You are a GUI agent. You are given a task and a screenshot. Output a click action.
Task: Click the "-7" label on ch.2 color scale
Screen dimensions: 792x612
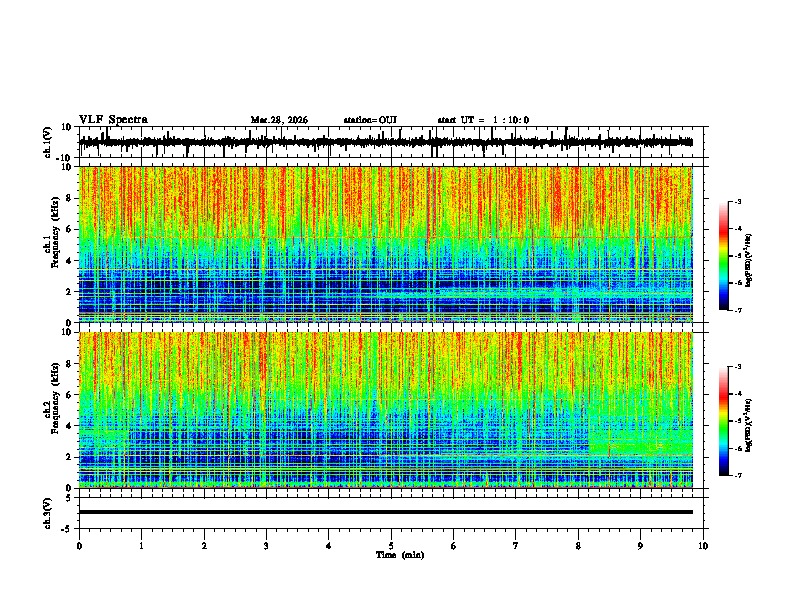coord(737,475)
